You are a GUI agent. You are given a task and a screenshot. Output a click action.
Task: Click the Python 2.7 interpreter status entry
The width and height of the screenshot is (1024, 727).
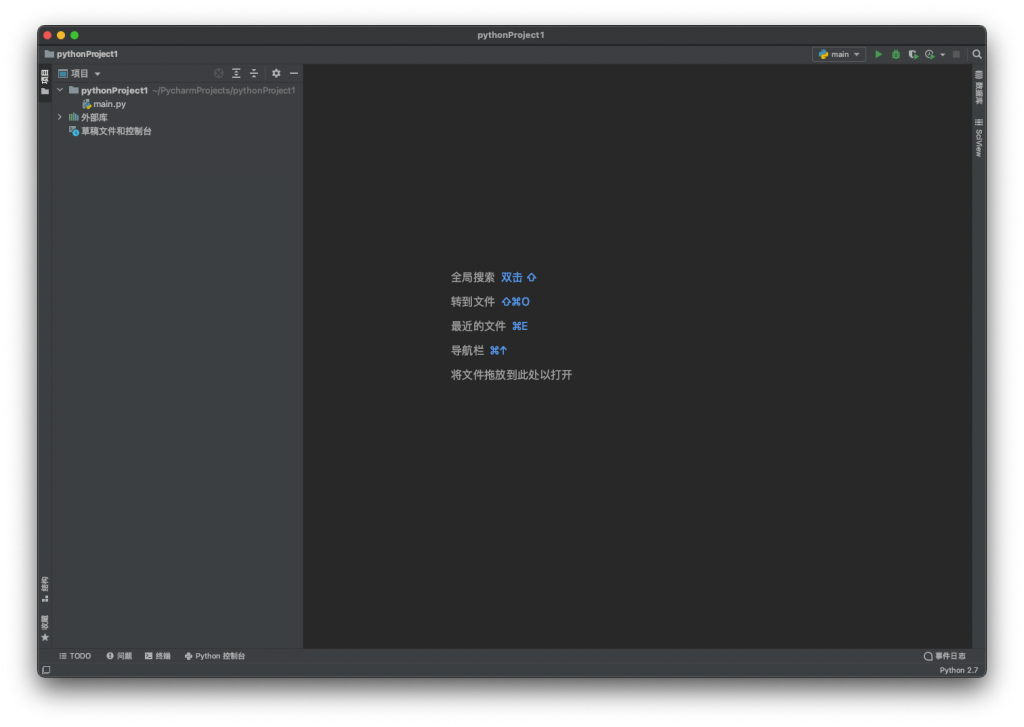tap(959, 670)
